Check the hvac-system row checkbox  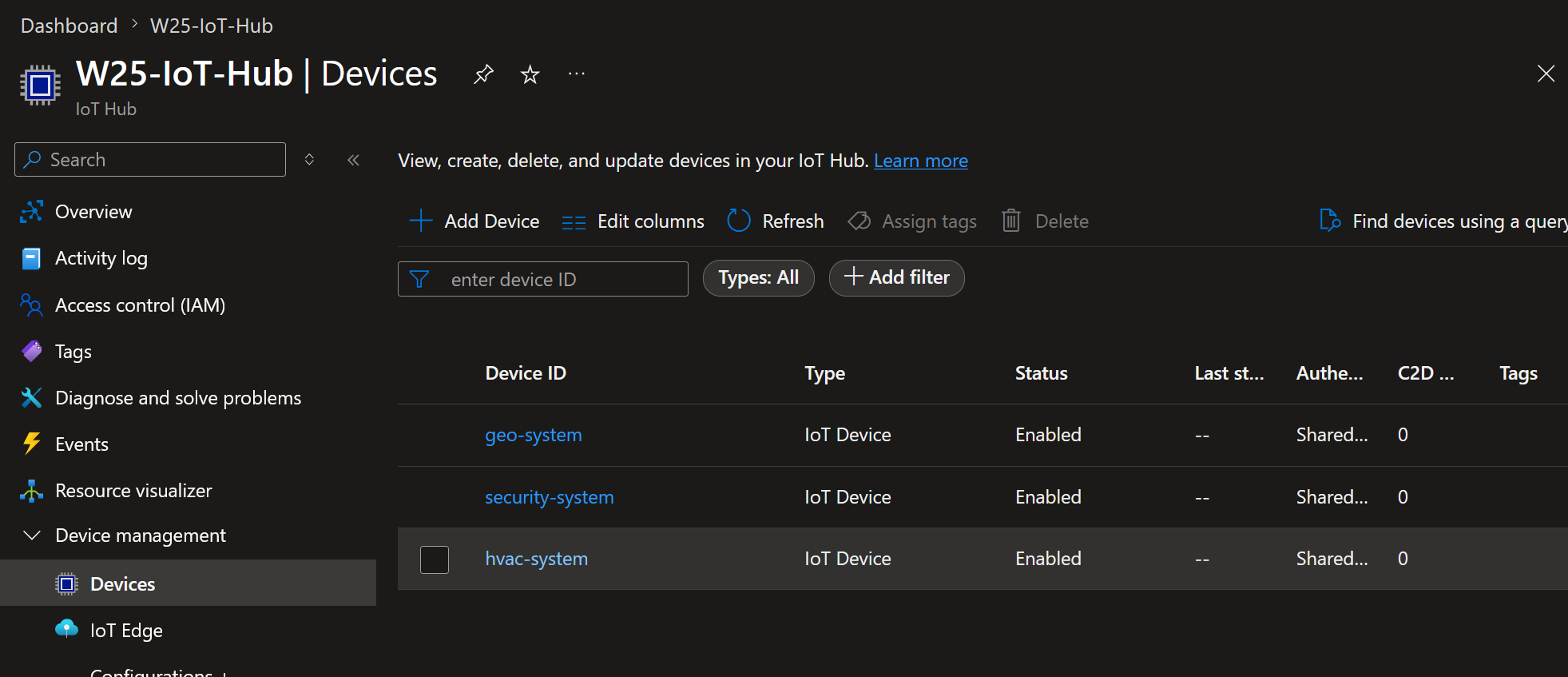tap(435, 560)
